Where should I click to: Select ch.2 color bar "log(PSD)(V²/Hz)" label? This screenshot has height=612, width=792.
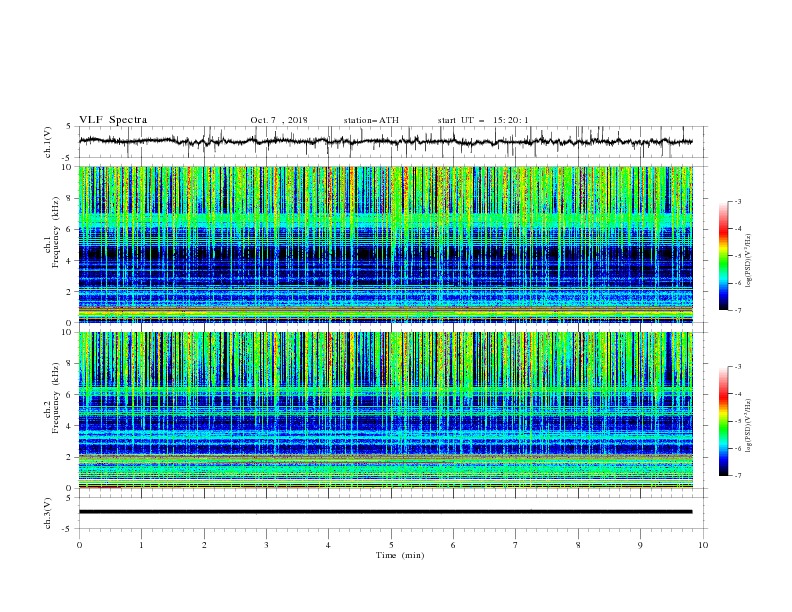tap(749, 426)
